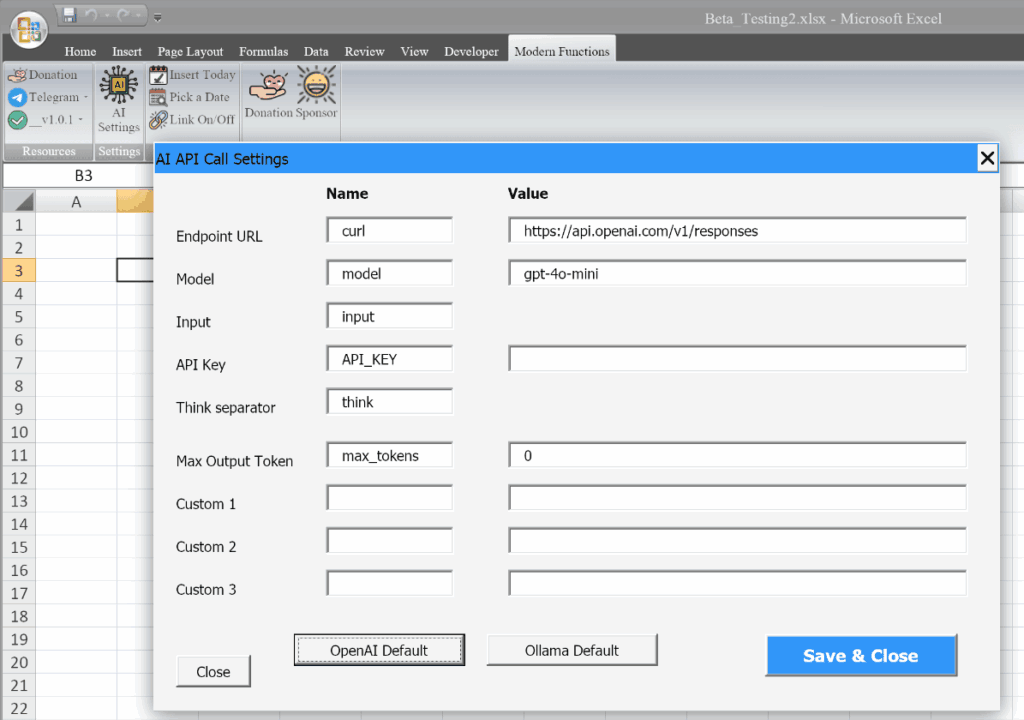
Task: Select row 3 header
Action: pyautogui.click(x=19, y=270)
